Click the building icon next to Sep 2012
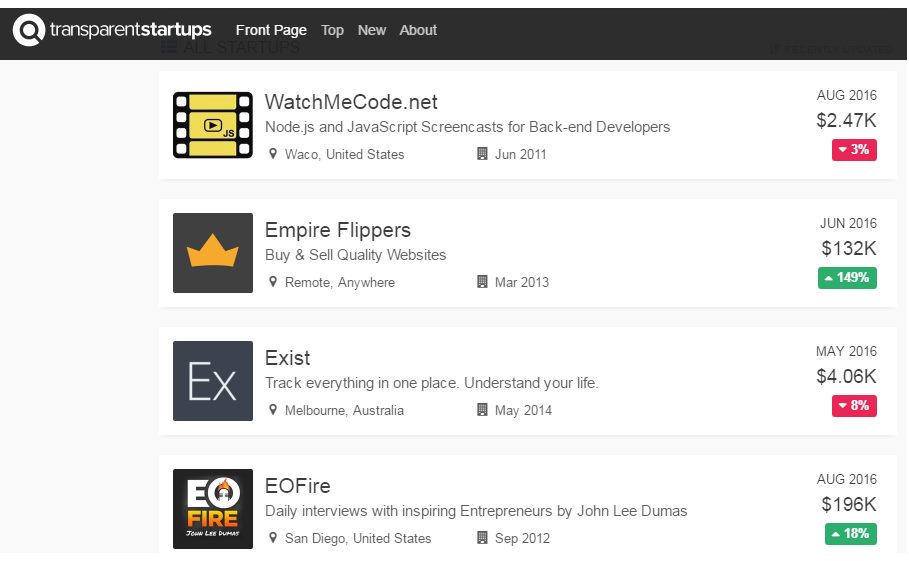Image resolution: width=909 pixels, height=561 pixels. [482, 538]
